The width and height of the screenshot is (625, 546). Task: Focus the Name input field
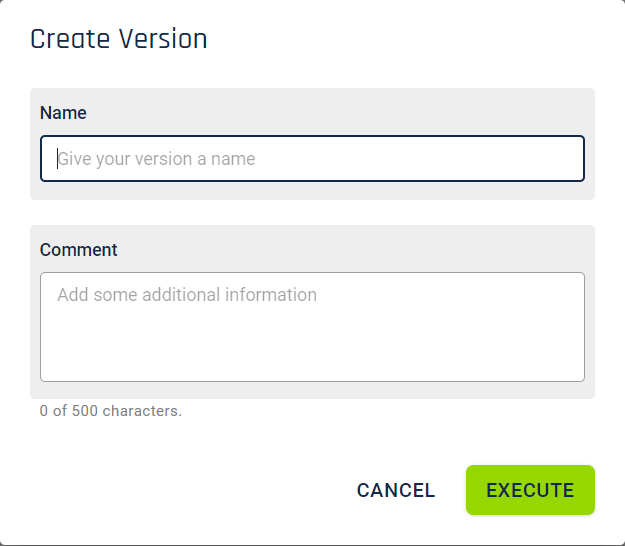pos(312,159)
